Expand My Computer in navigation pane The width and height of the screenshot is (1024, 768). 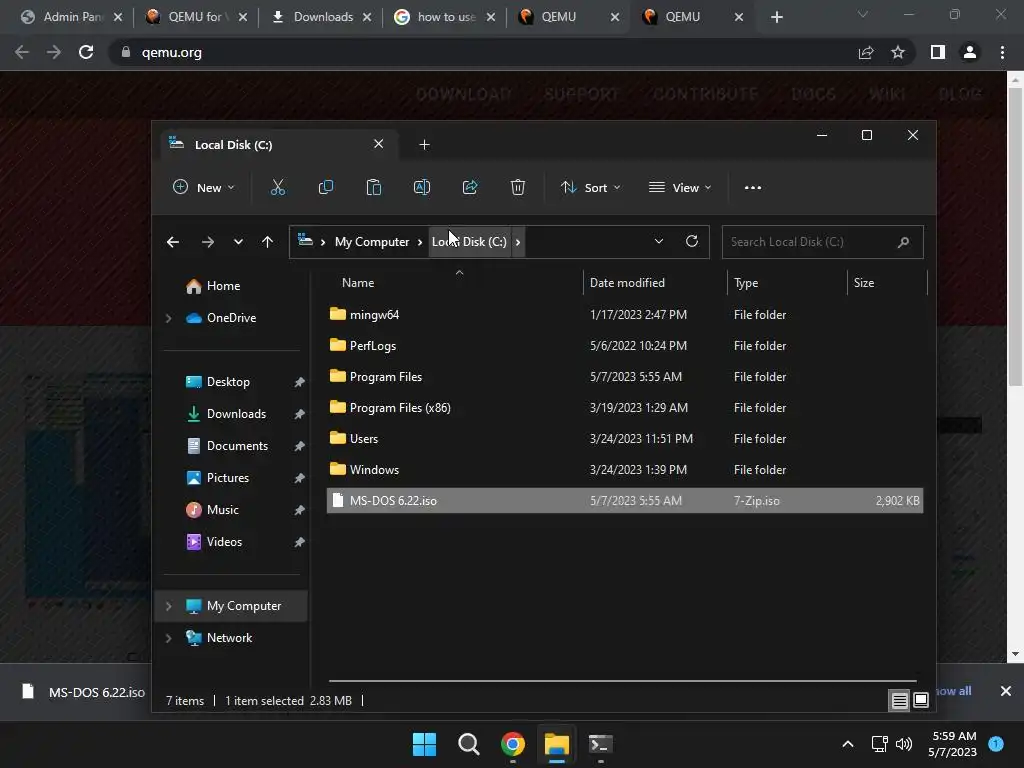168,606
